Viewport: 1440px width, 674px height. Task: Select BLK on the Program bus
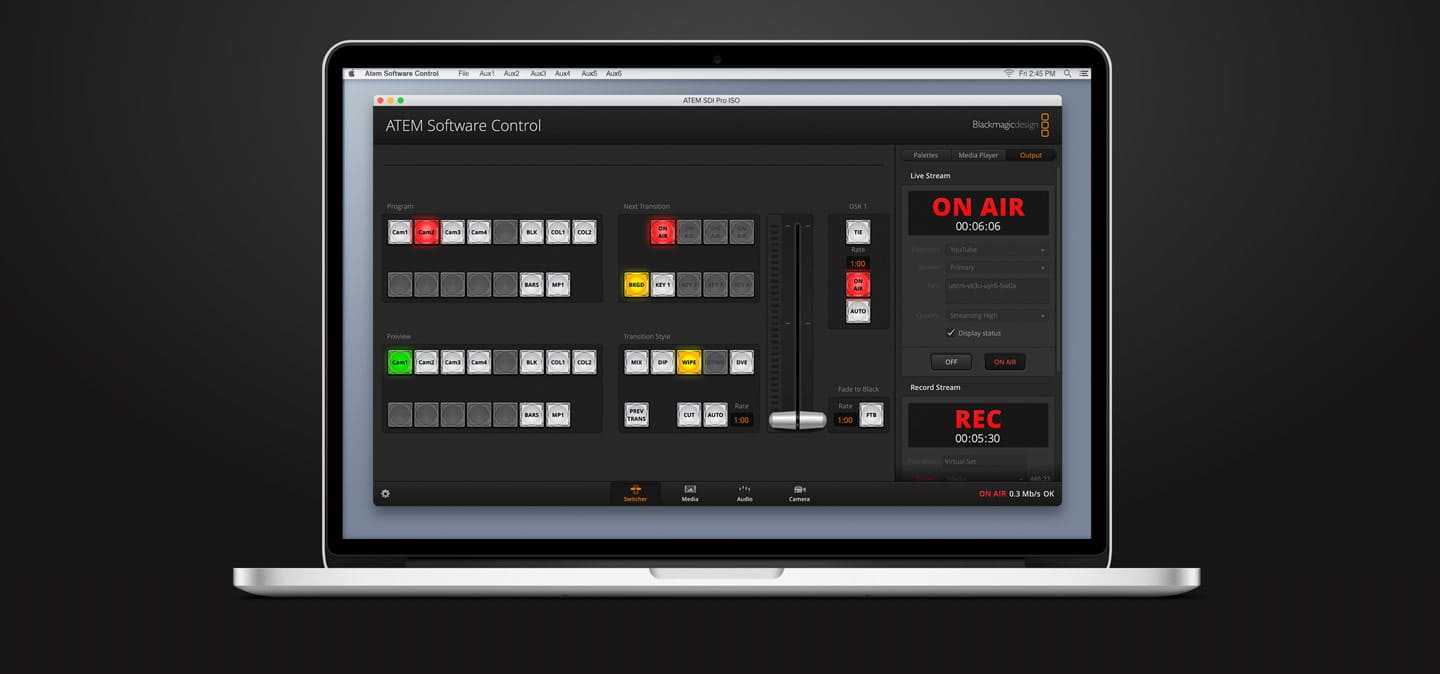(x=532, y=232)
